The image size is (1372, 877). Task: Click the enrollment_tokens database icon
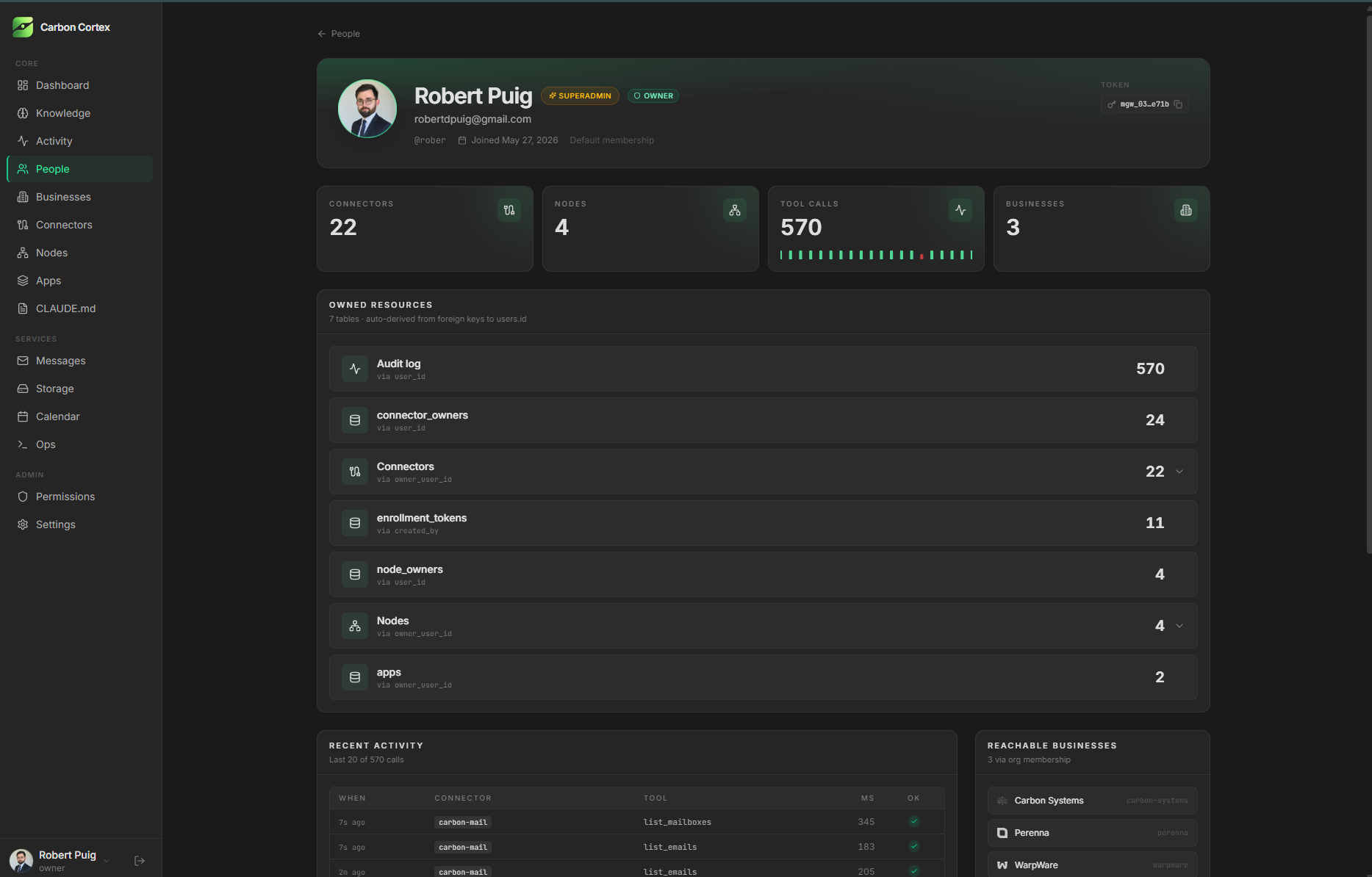tap(355, 523)
